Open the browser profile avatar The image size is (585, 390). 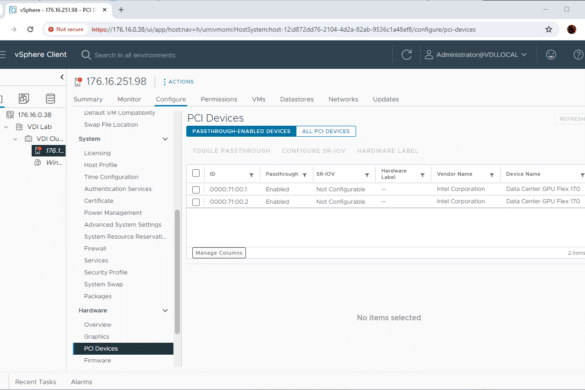click(x=571, y=29)
